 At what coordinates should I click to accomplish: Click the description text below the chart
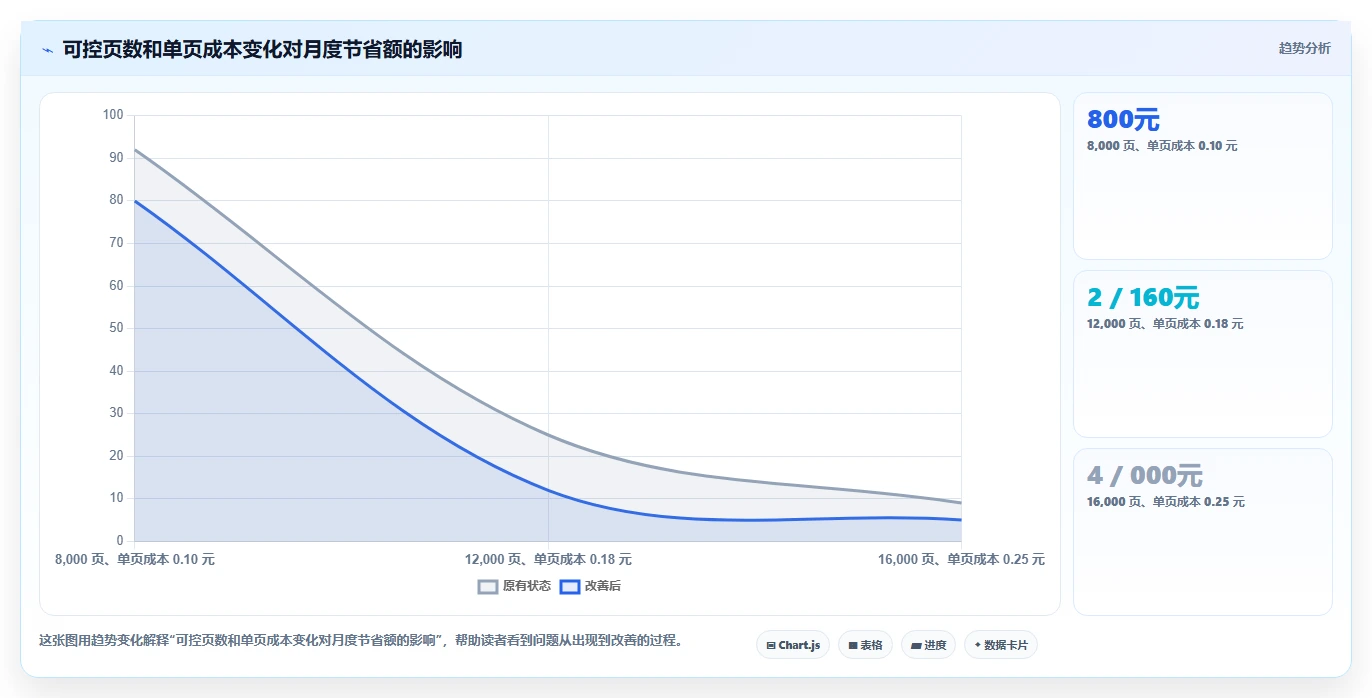coord(363,641)
